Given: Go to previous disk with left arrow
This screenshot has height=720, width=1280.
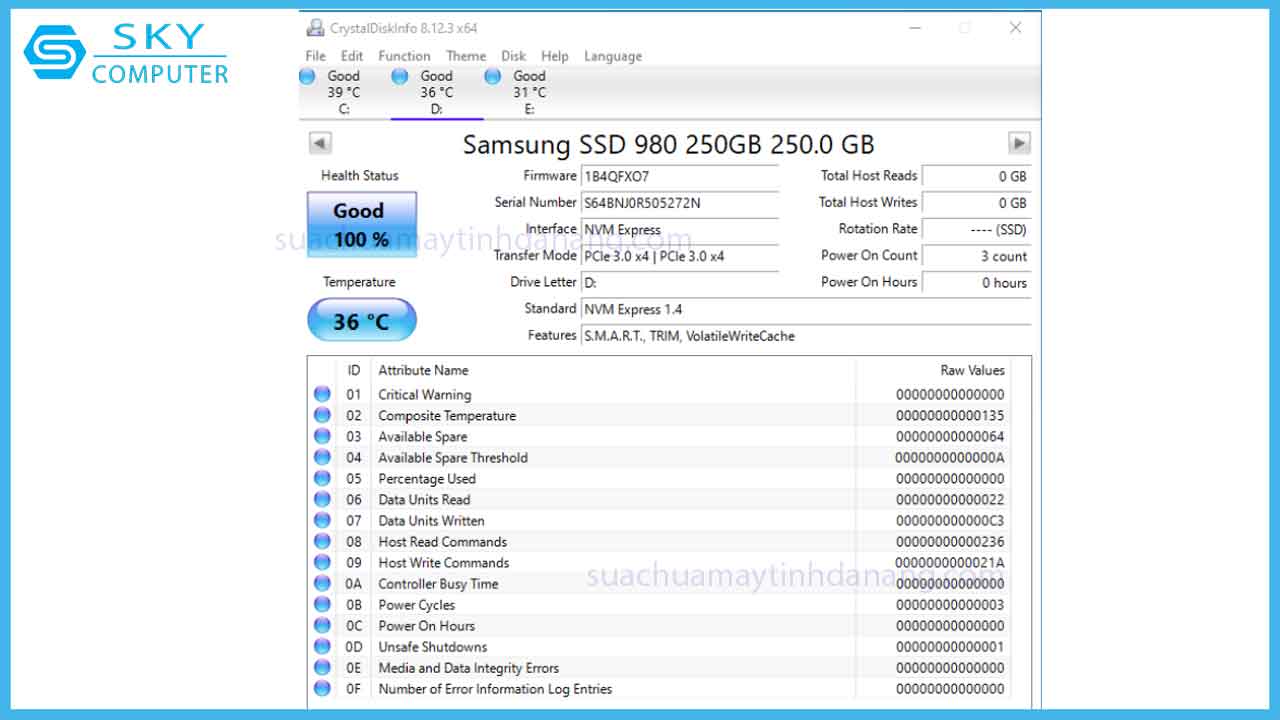Looking at the screenshot, I should (x=320, y=143).
